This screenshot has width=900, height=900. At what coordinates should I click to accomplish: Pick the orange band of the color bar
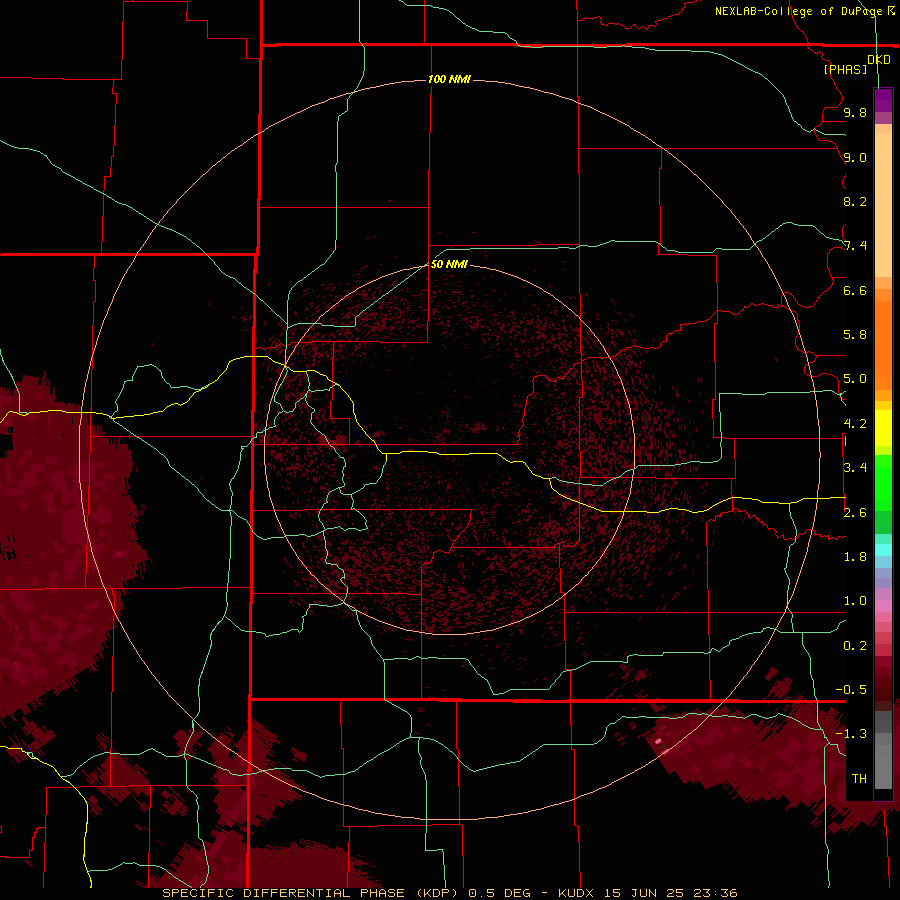(x=883, y=344)
